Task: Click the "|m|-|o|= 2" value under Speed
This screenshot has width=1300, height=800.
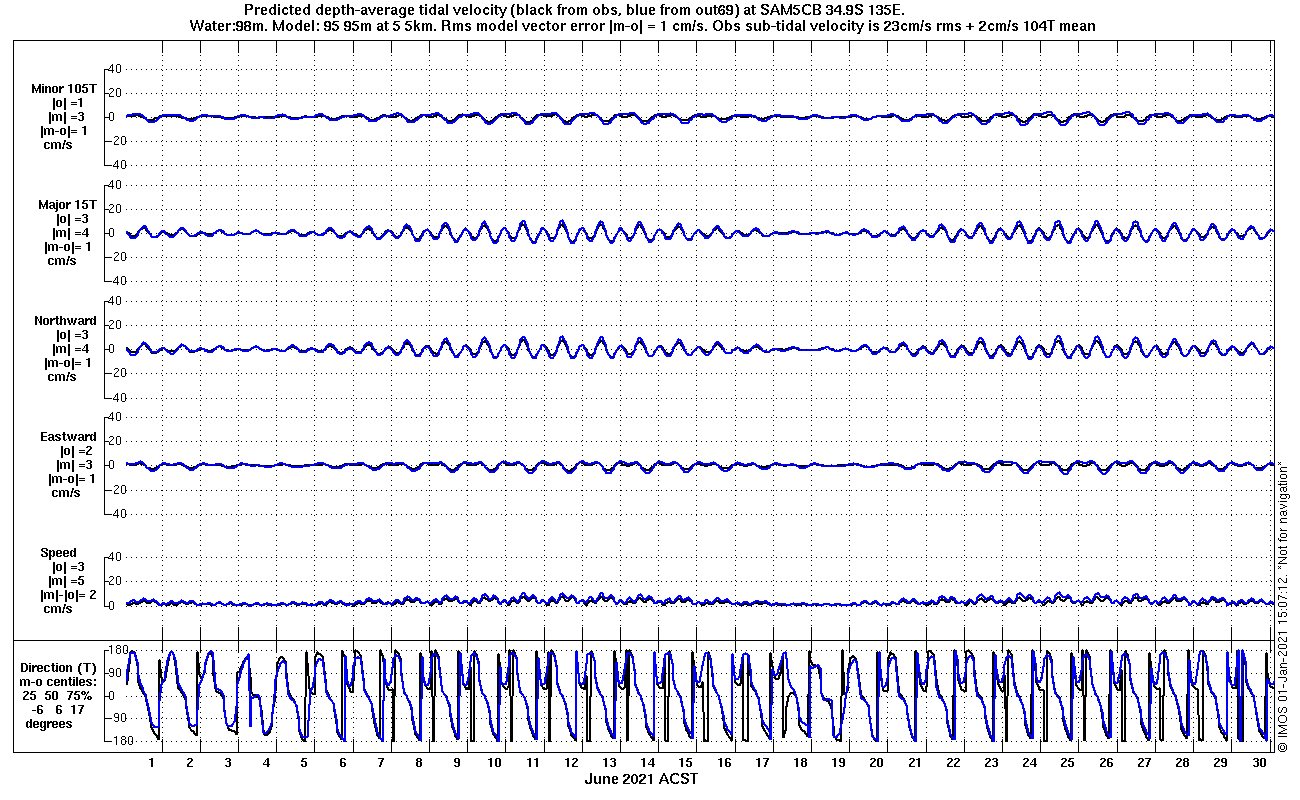Action: coord(68,595)
